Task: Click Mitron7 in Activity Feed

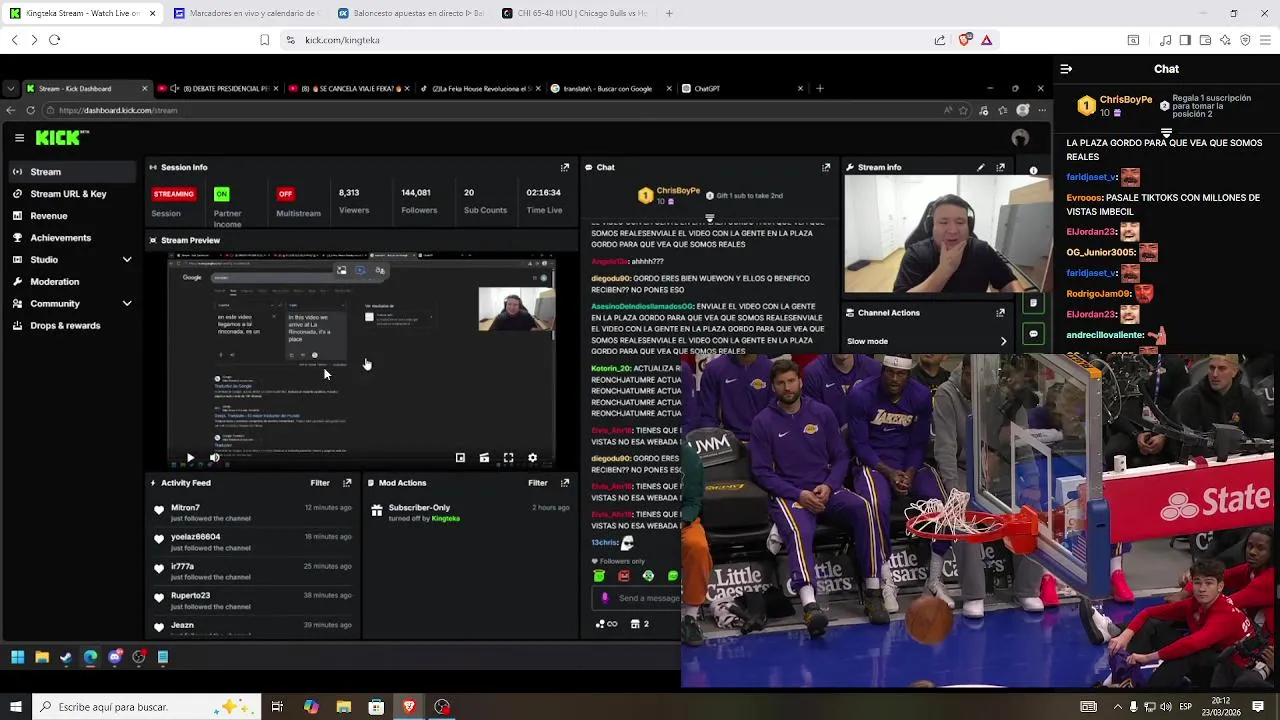Action: pos(185,508)
